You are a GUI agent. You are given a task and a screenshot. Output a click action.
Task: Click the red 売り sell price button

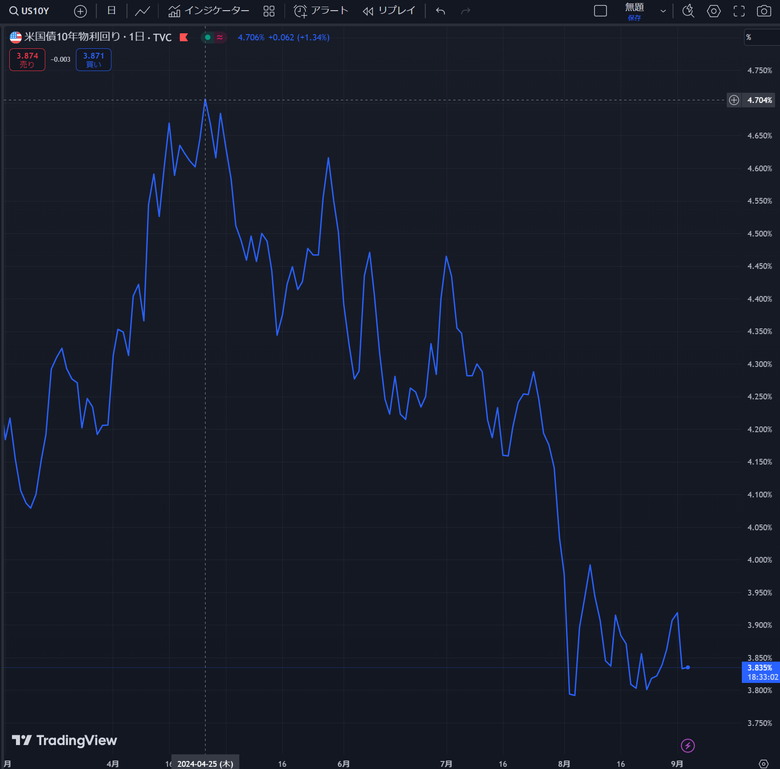(x=27, y=60)
